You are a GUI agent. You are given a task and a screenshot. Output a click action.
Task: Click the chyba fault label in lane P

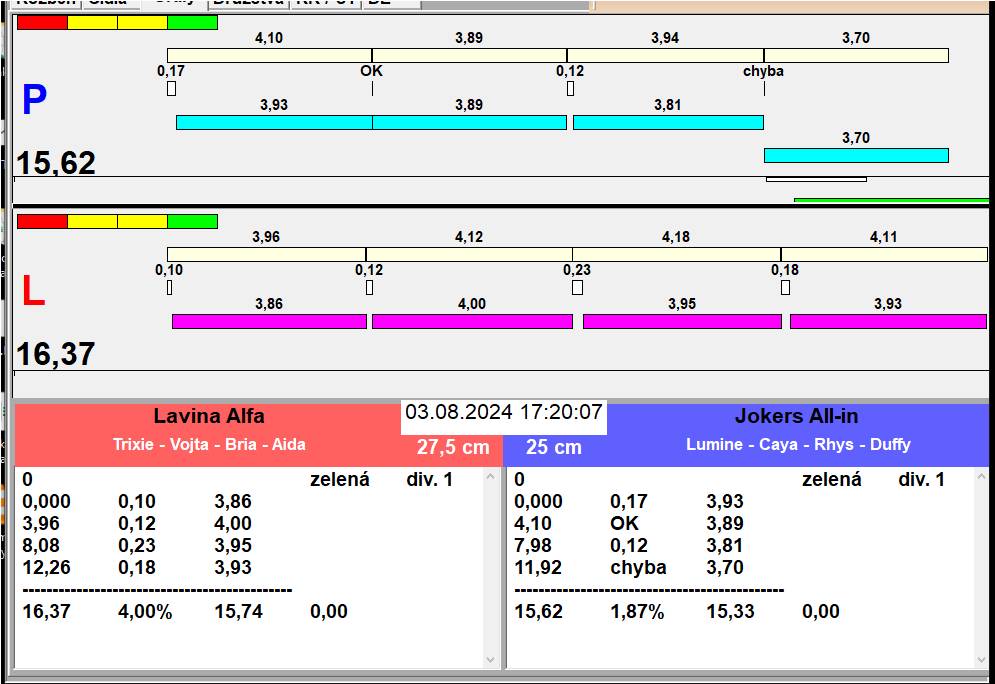click(763, 71)
